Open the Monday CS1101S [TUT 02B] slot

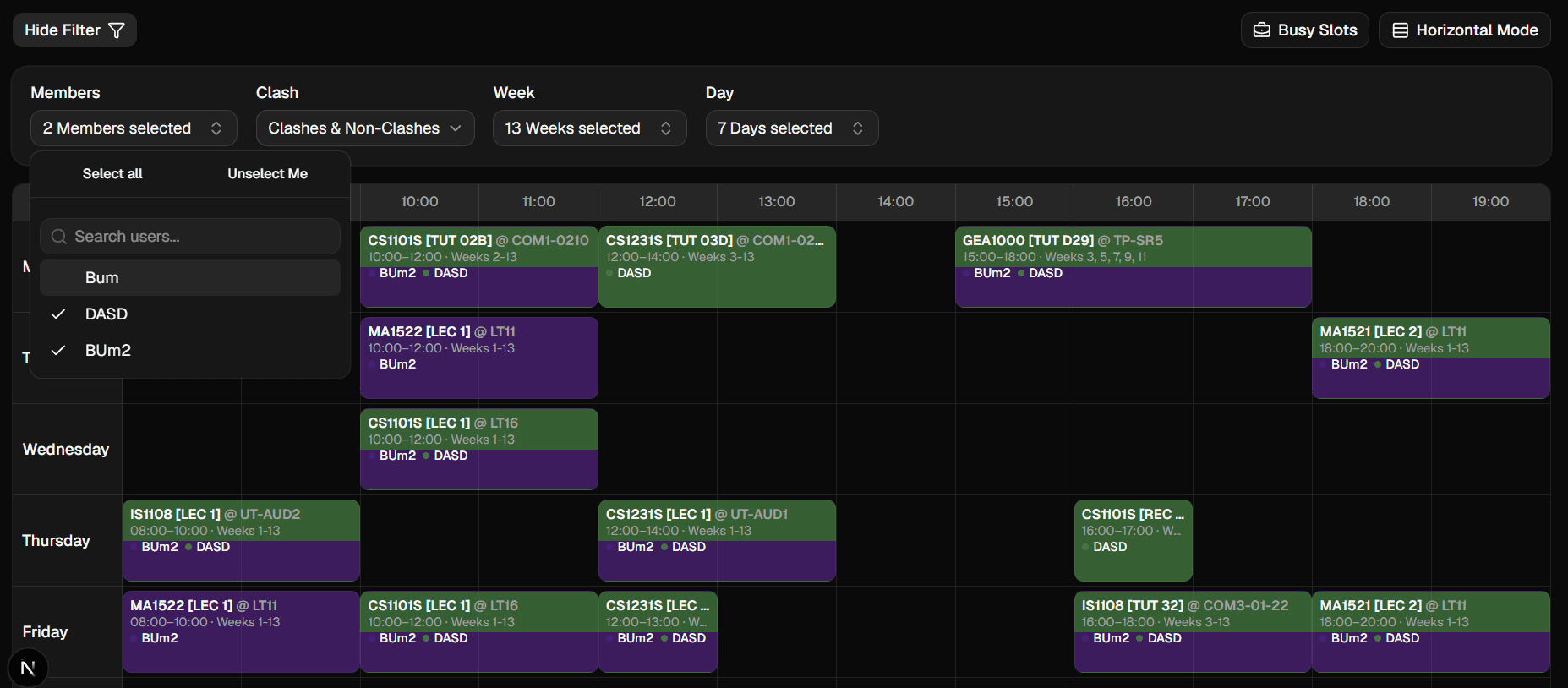click(479, 266)
